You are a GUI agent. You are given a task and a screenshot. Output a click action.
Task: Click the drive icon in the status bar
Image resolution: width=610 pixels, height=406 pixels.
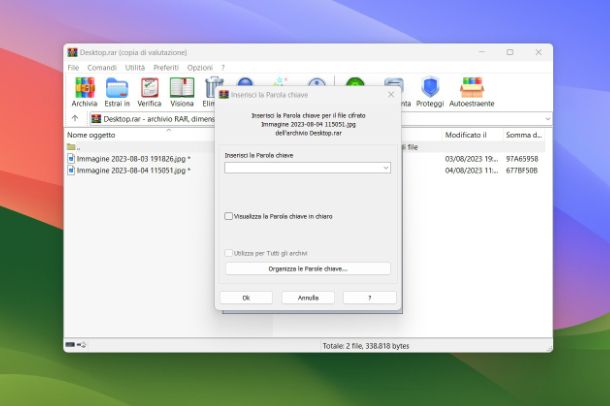[70, 345]
